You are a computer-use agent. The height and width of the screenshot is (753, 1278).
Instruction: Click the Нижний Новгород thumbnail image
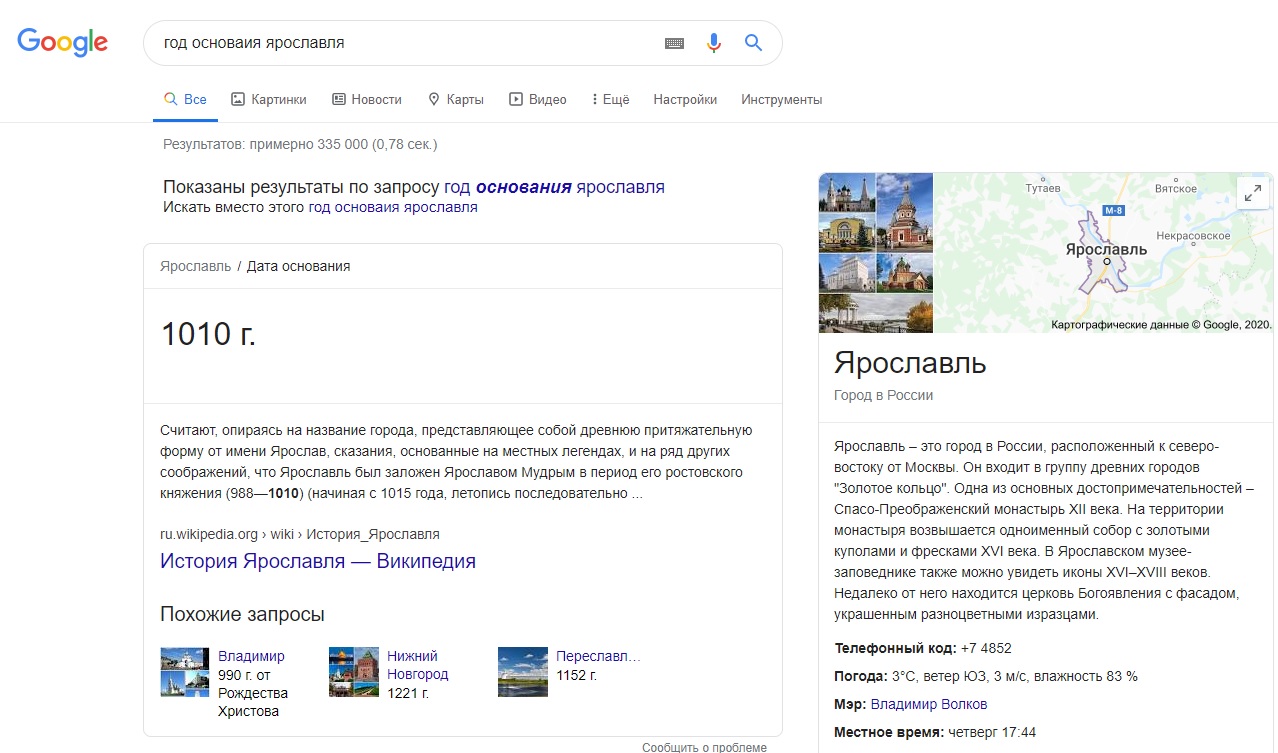click(354, 672)
